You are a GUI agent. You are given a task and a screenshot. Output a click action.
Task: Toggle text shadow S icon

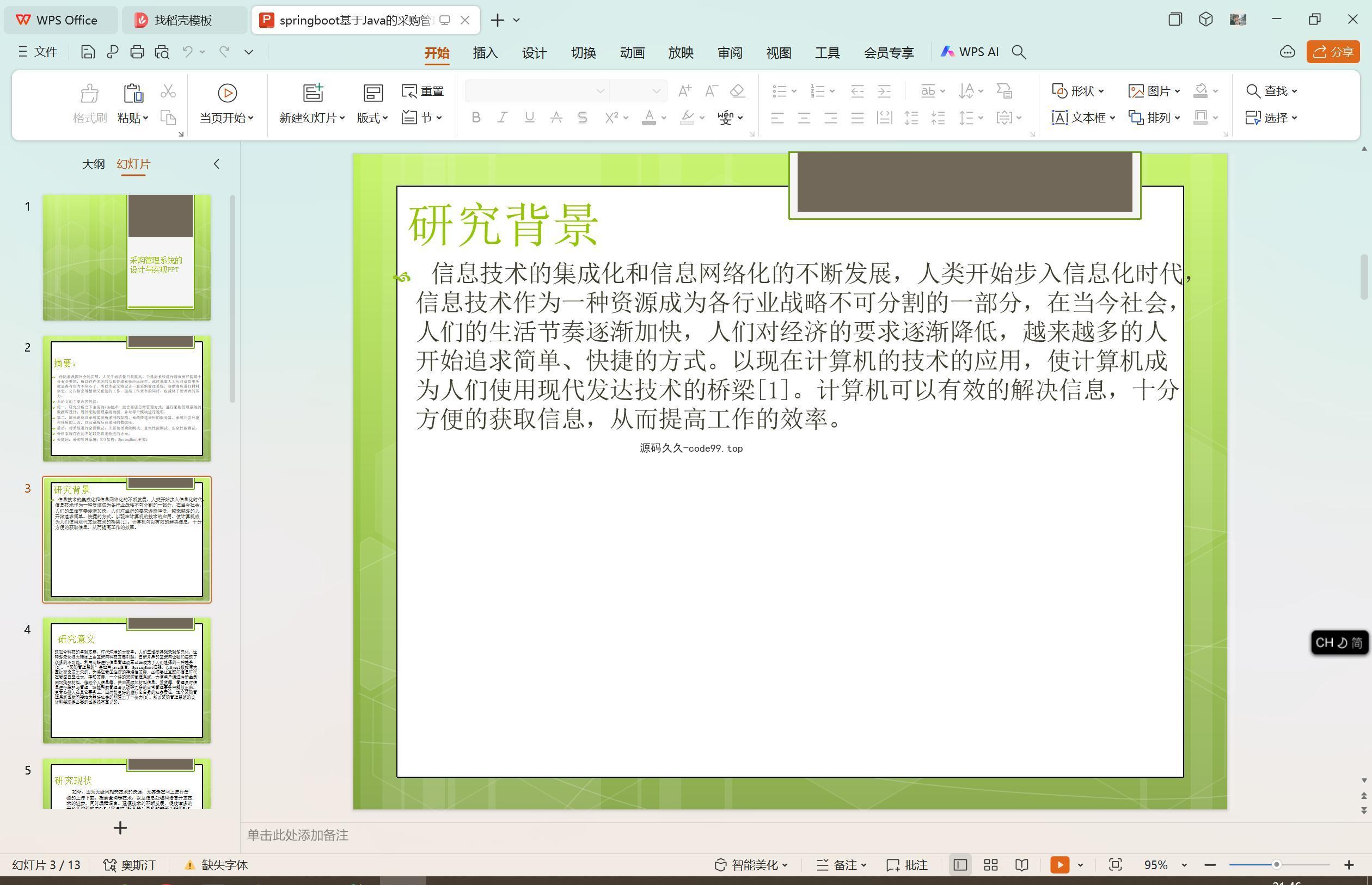[x=582, y=118]
